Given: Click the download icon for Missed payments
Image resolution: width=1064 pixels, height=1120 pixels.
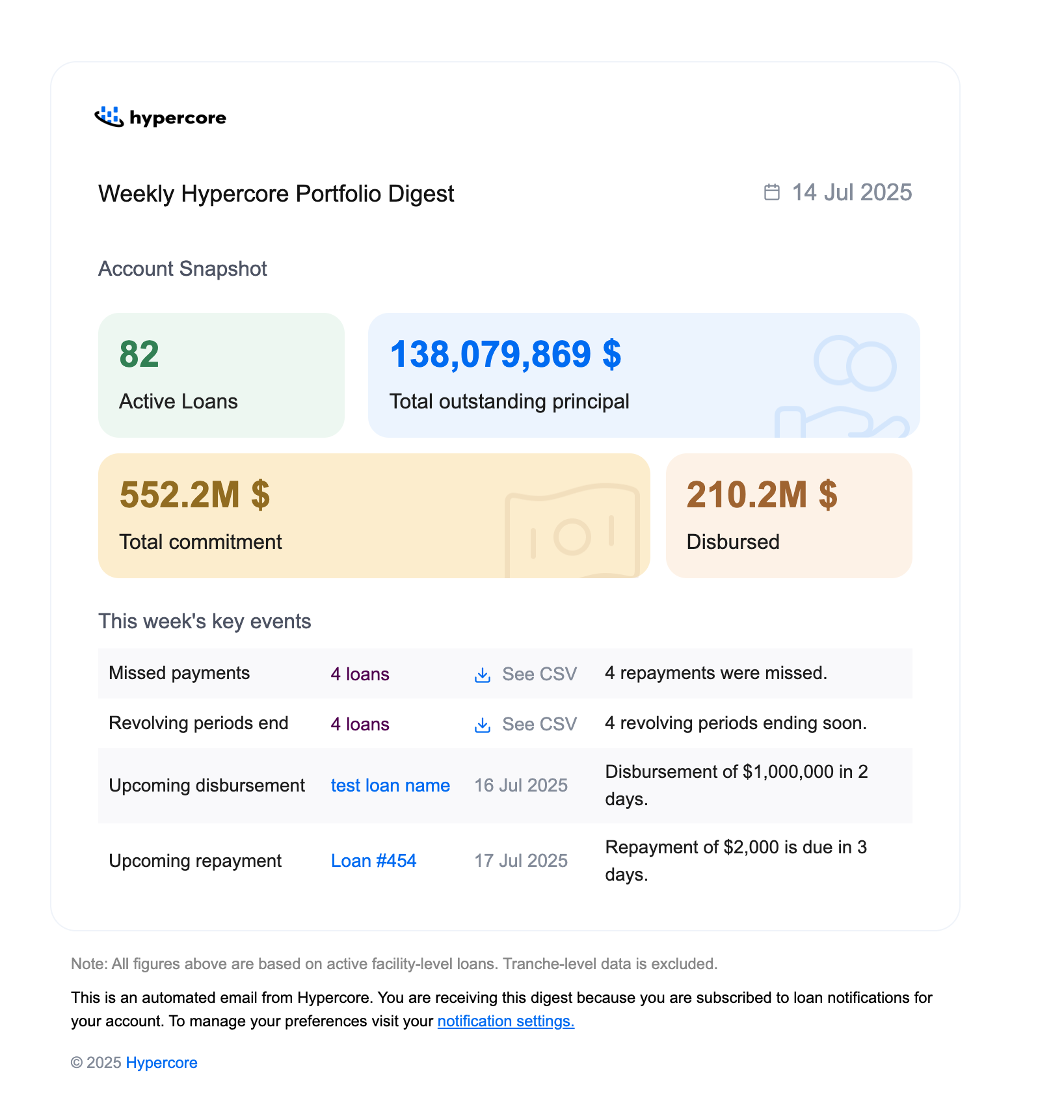Looking at the screenshot, I should point(483,675).
